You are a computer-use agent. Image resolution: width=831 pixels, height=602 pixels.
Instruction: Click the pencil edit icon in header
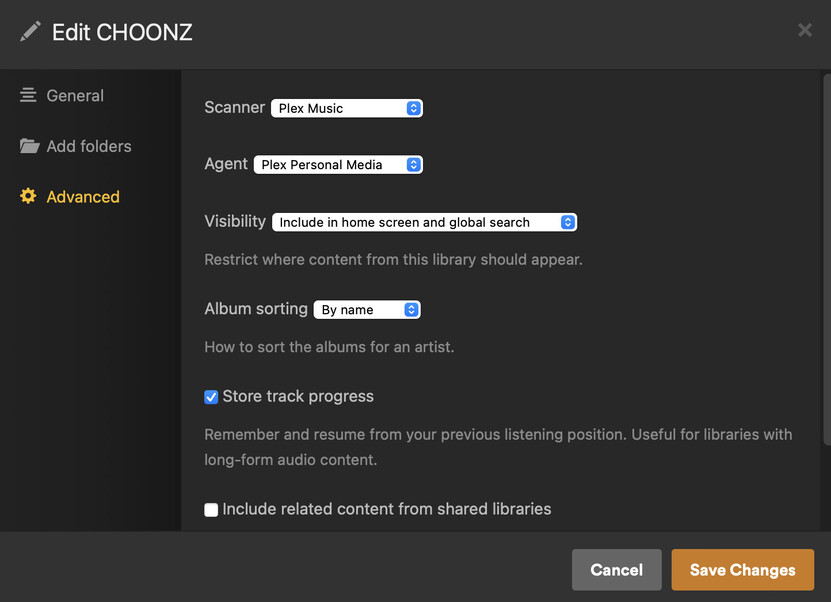(30, 31)
